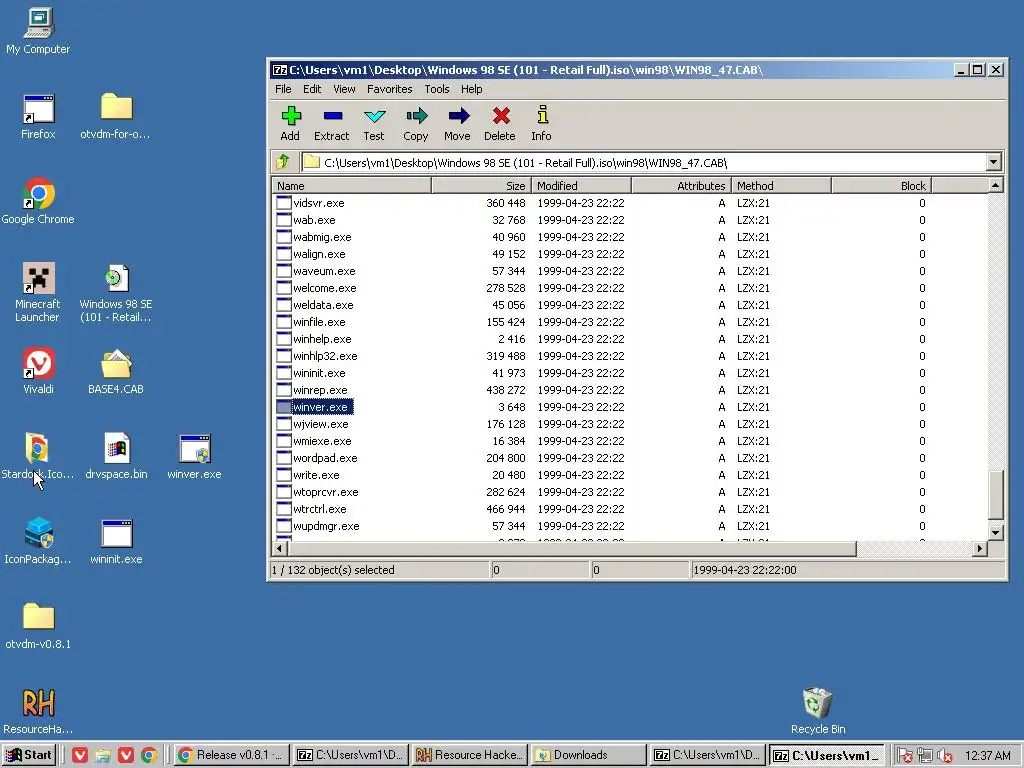Switch to Downloads taskbar window

pyautogui.click(x=588, y=755)
